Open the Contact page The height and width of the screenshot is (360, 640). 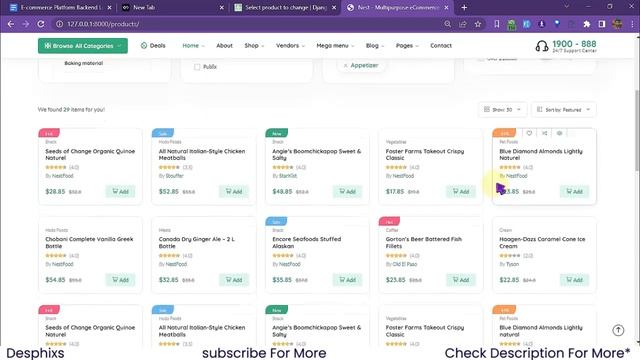click(x=441, y=46)
